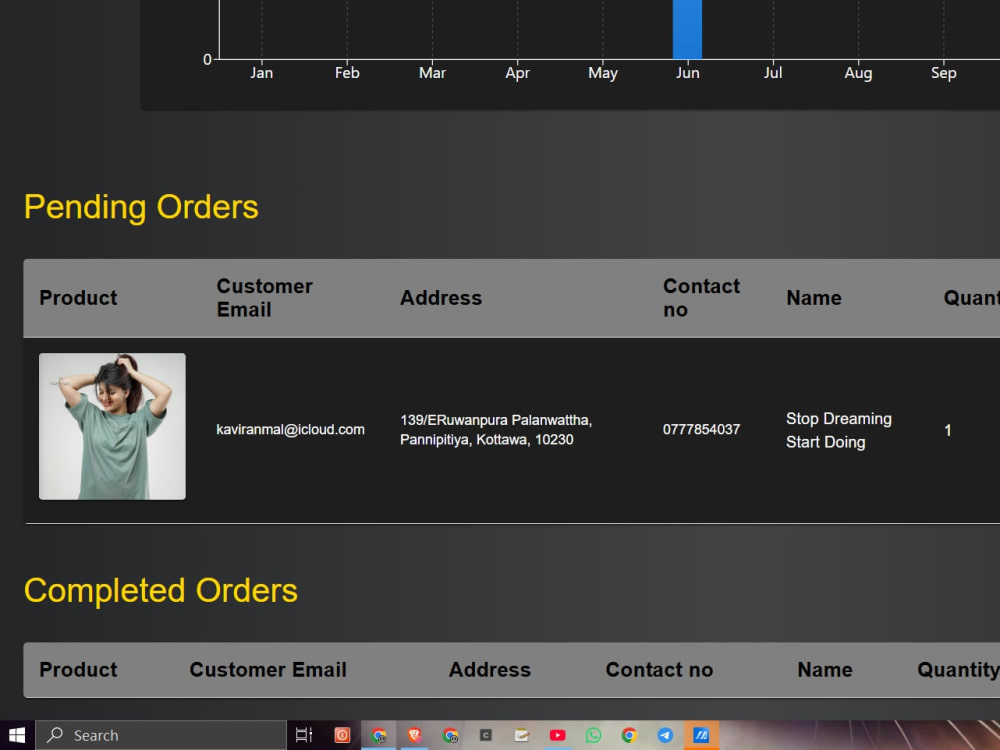Click Pending Orders Name column header
This screenshot has height=750, width=1000.
814,298
